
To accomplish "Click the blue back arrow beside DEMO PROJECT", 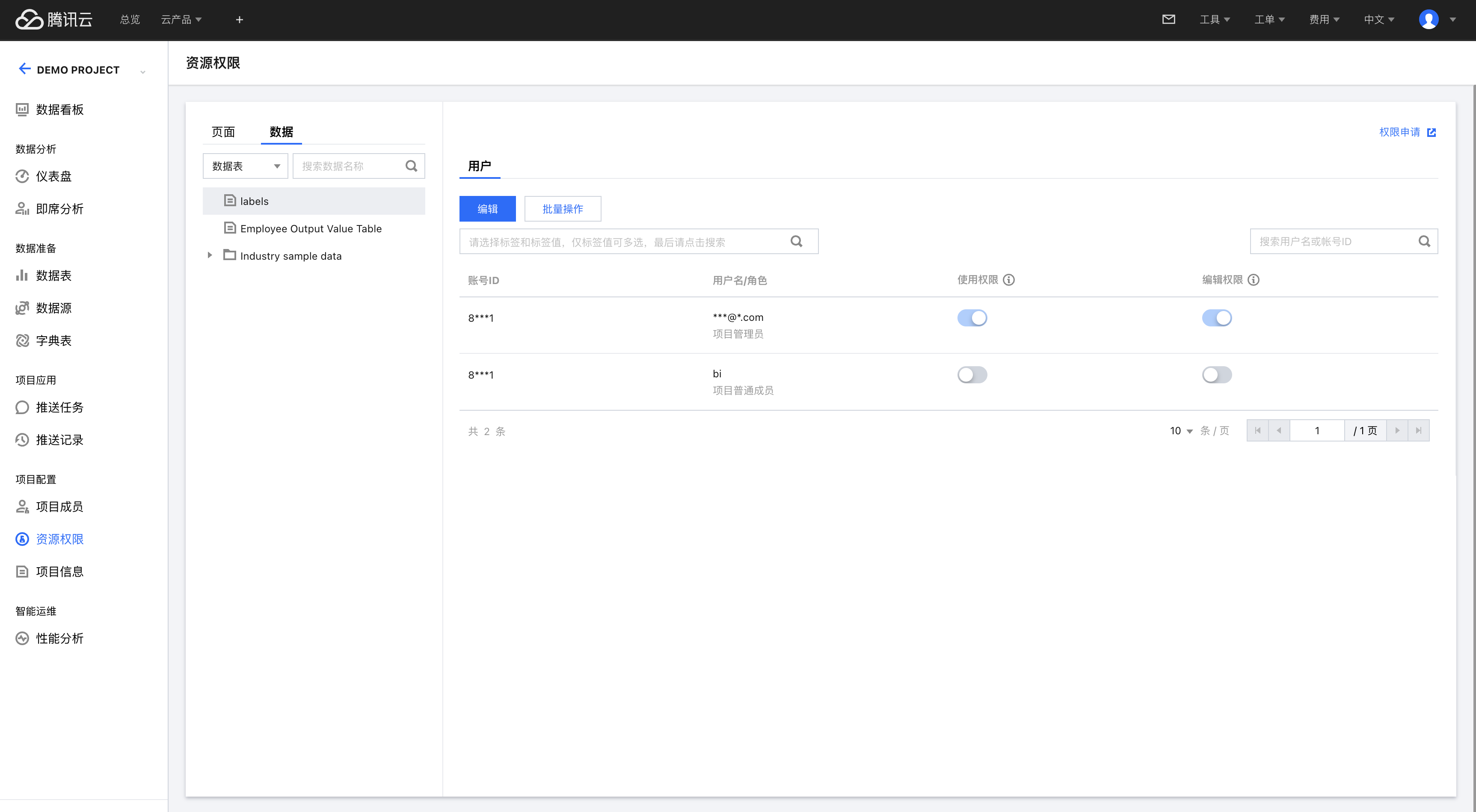I will pos(24,69).
